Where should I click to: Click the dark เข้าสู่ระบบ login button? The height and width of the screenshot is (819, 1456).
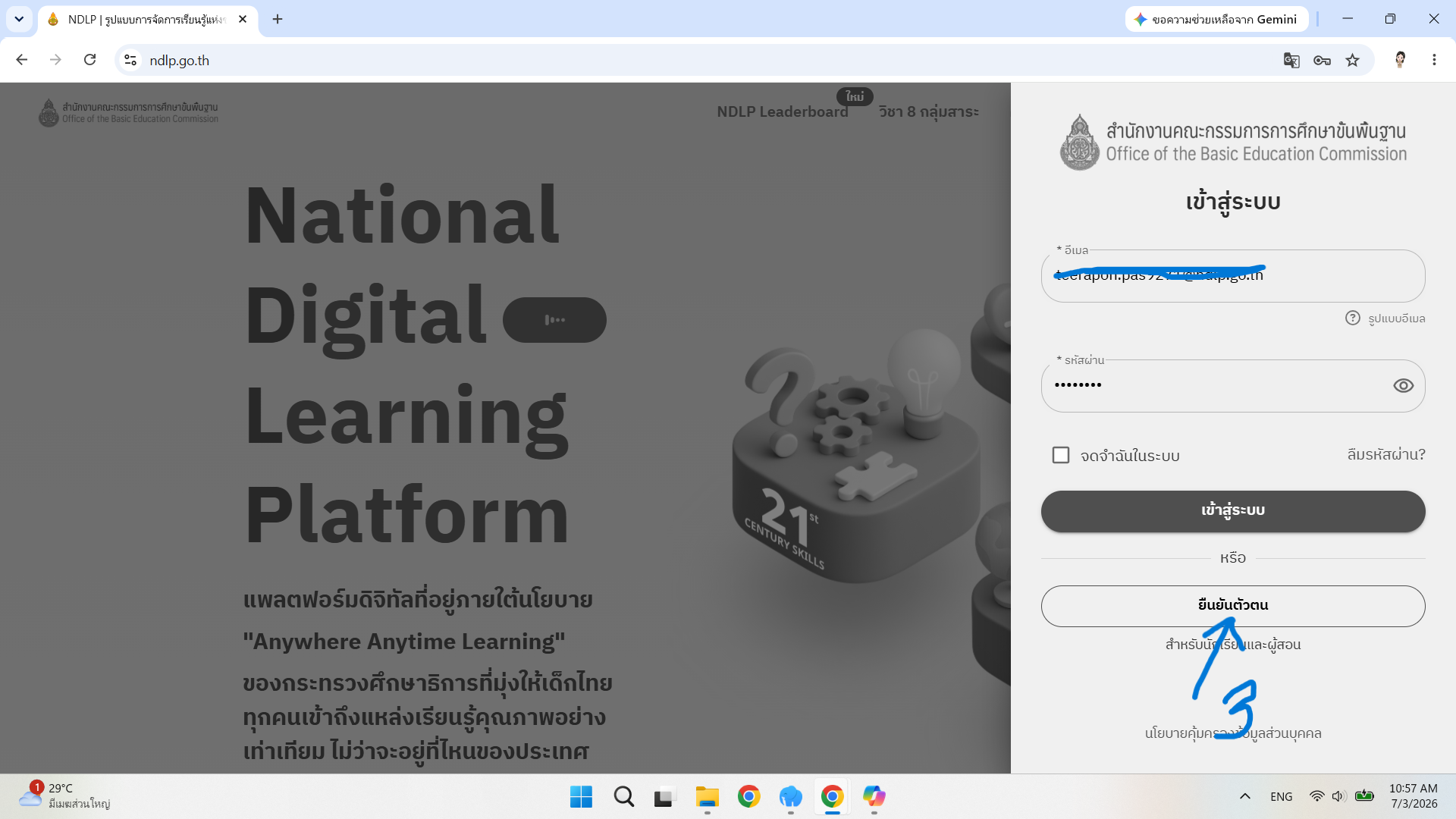point(1233,511)
